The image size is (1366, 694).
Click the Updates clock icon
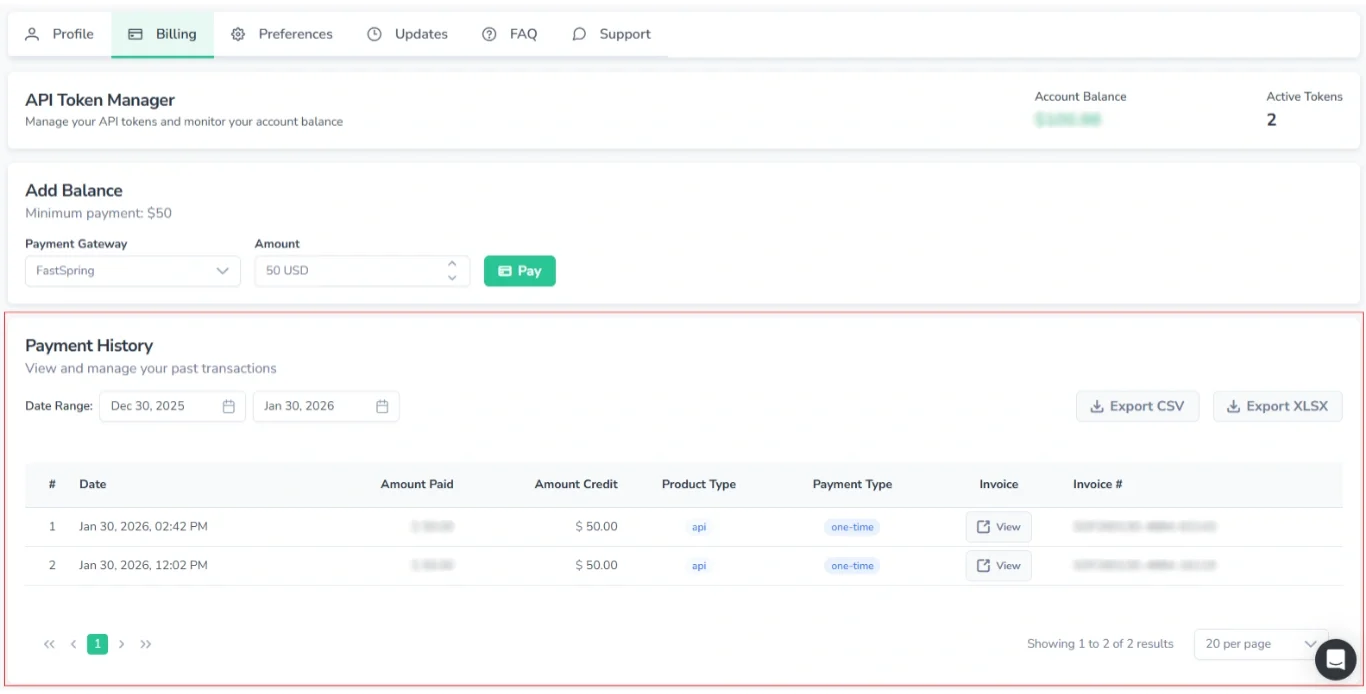375,33
